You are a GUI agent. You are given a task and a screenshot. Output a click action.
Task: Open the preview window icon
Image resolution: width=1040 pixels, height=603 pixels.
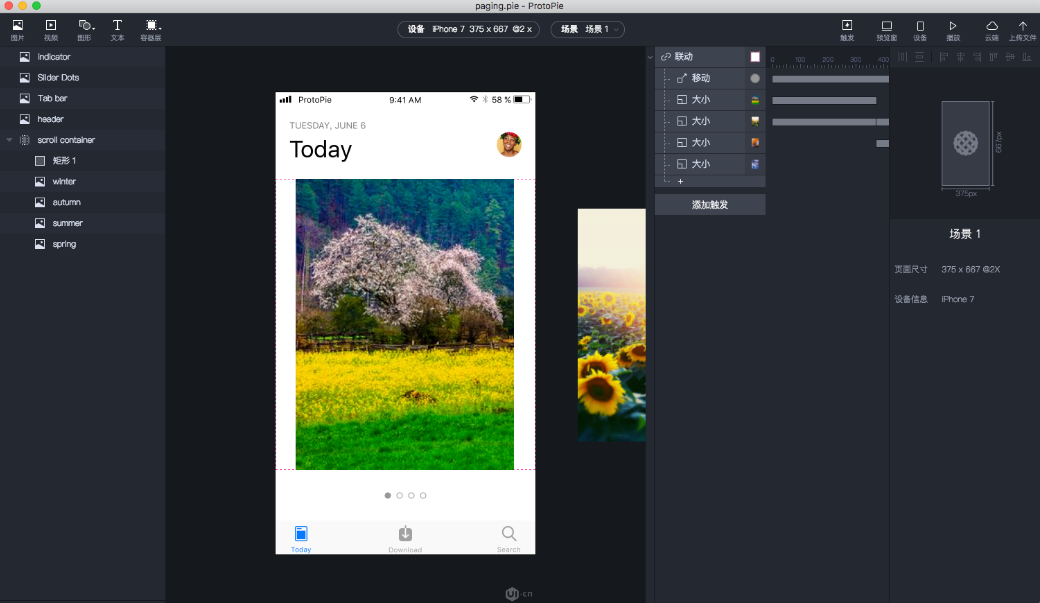click(x=886, y=30)
